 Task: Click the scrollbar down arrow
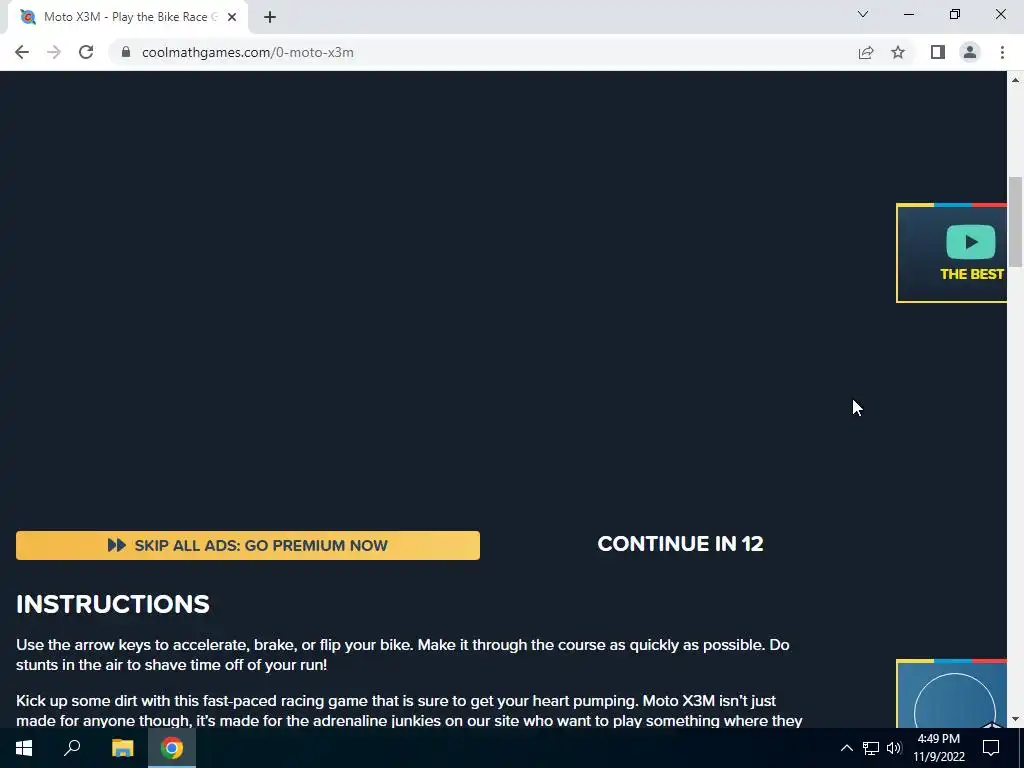[x=1015, y=719]
